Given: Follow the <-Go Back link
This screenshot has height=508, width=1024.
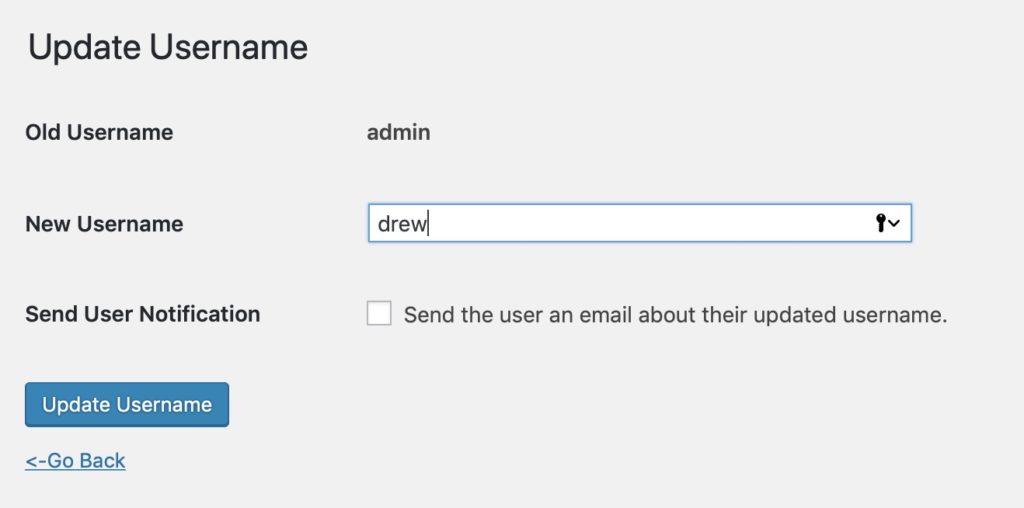Looking at the screenshot, I should tap(75, 460).
